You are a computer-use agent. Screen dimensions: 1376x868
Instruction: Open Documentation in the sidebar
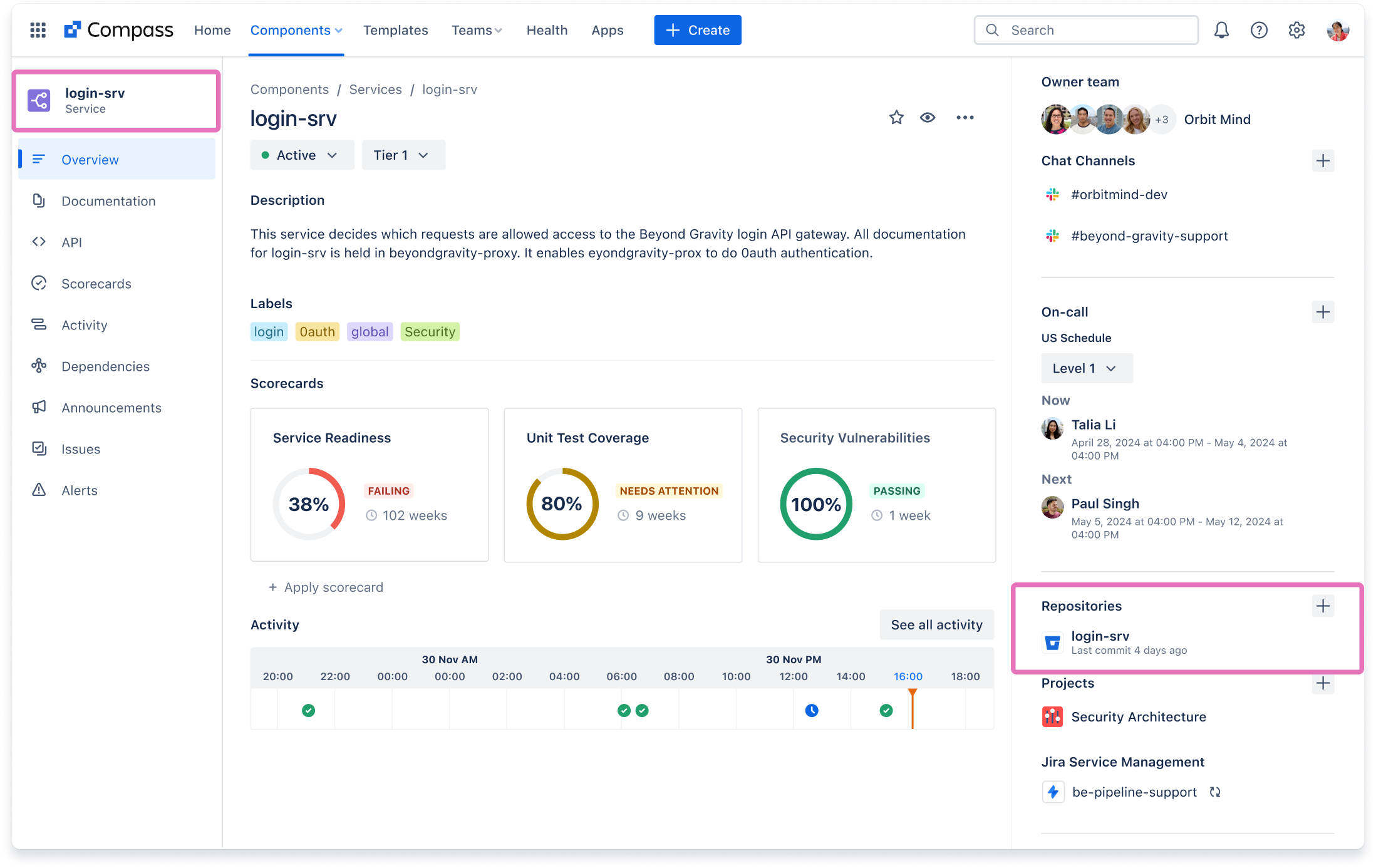(x=116, y=201)
